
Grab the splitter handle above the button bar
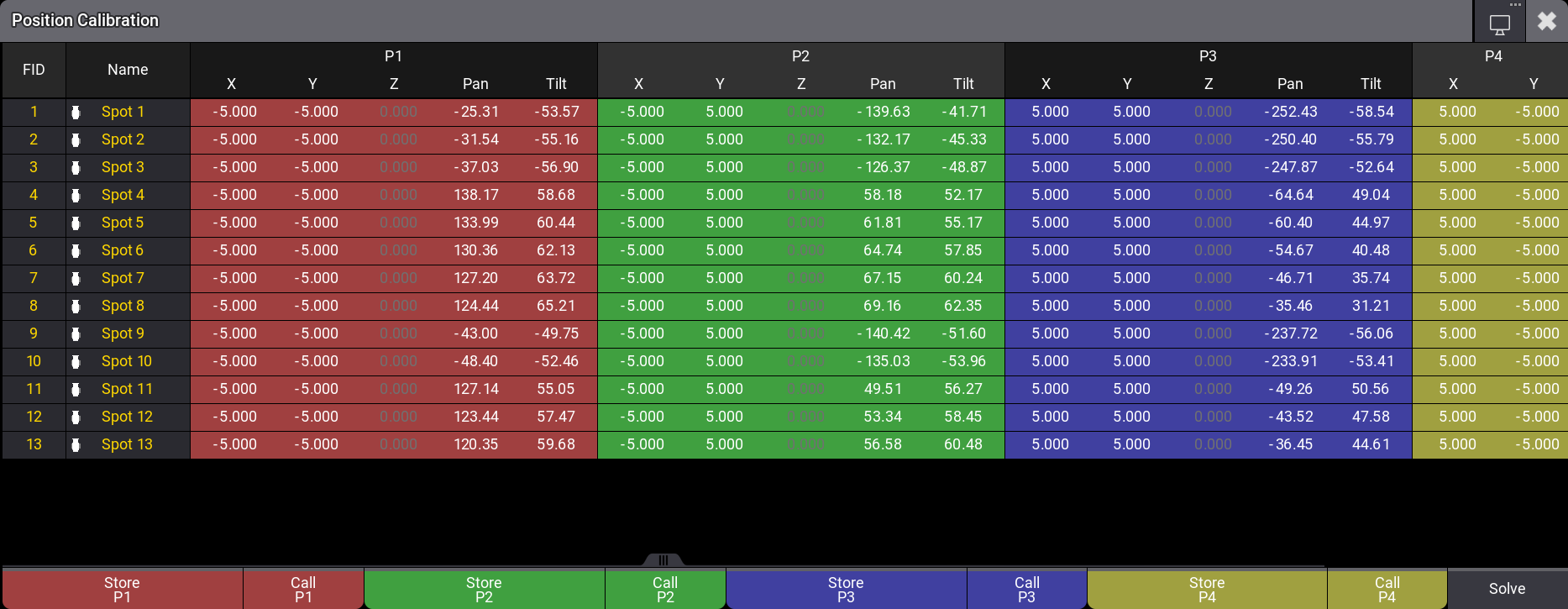click(663, 559)
